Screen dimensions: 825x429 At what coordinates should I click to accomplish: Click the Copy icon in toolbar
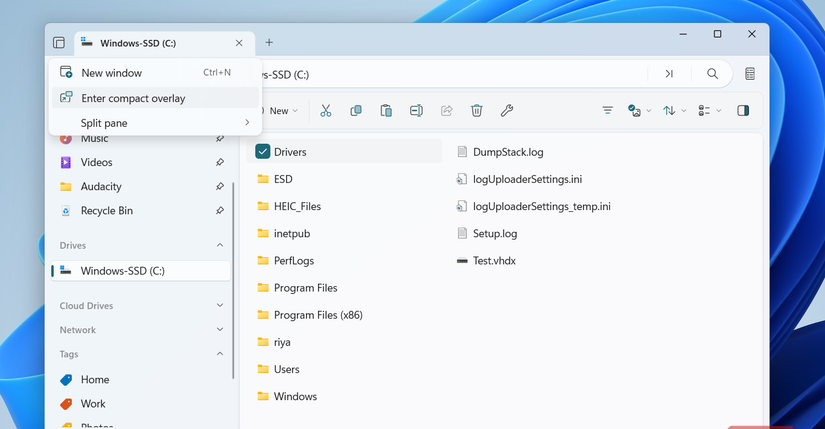coord(356,111)
